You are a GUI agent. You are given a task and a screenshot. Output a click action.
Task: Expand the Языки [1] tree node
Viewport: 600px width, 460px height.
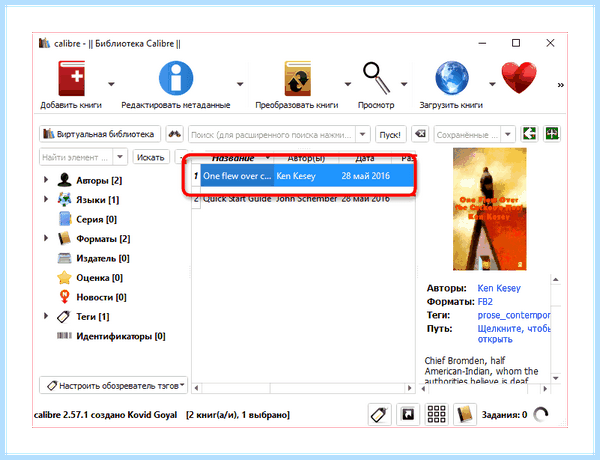tap(46, 199)
